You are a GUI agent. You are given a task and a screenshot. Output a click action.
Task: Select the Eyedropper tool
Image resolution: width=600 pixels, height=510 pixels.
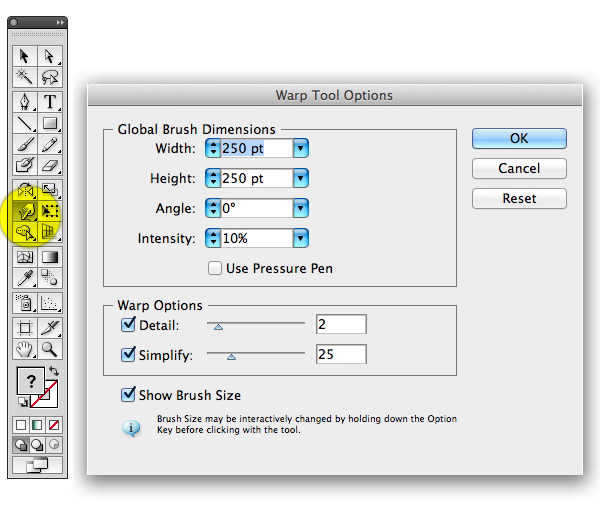(25, 278)
